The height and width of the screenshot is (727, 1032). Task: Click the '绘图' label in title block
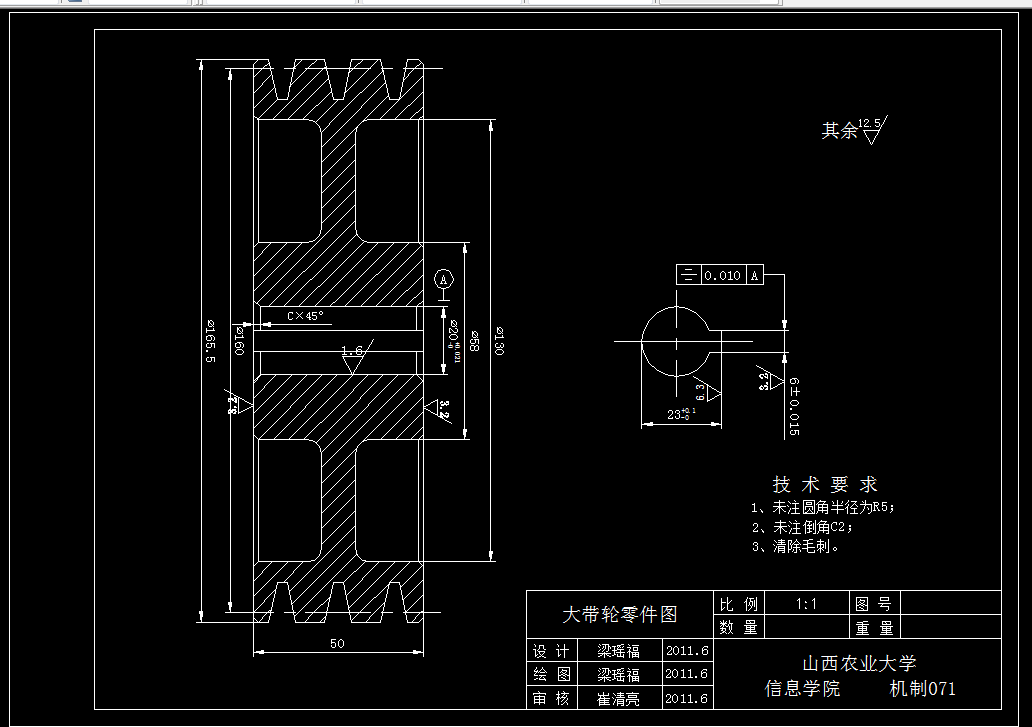[x=552, y=674]
